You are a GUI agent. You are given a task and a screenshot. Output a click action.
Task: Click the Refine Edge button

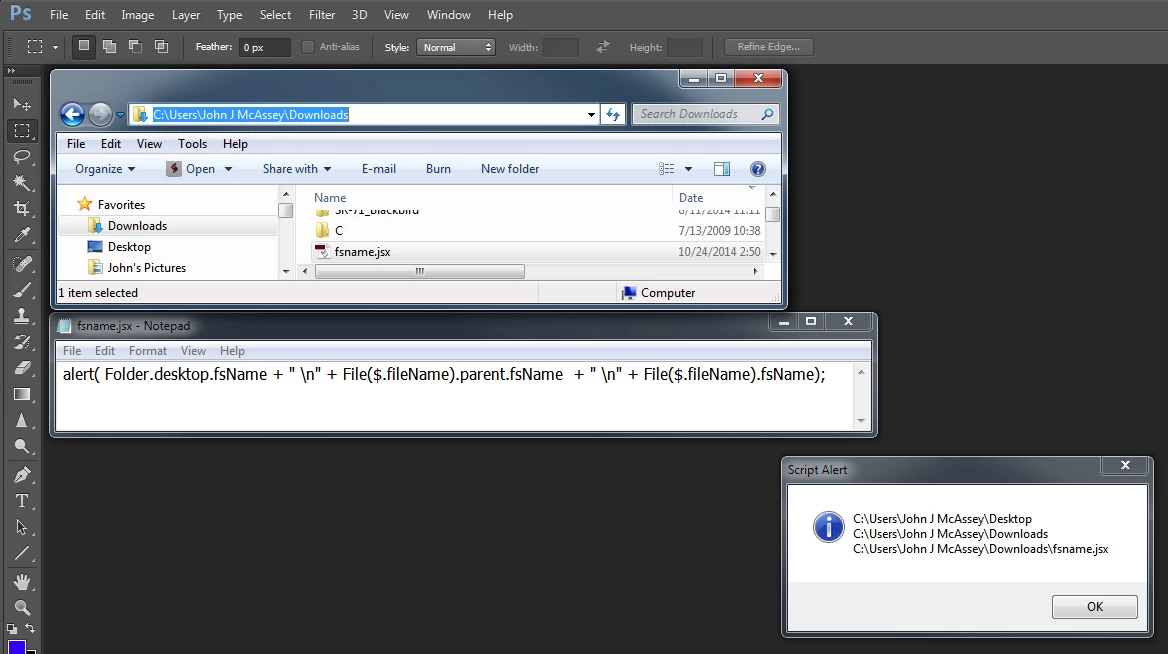(769, 47)
